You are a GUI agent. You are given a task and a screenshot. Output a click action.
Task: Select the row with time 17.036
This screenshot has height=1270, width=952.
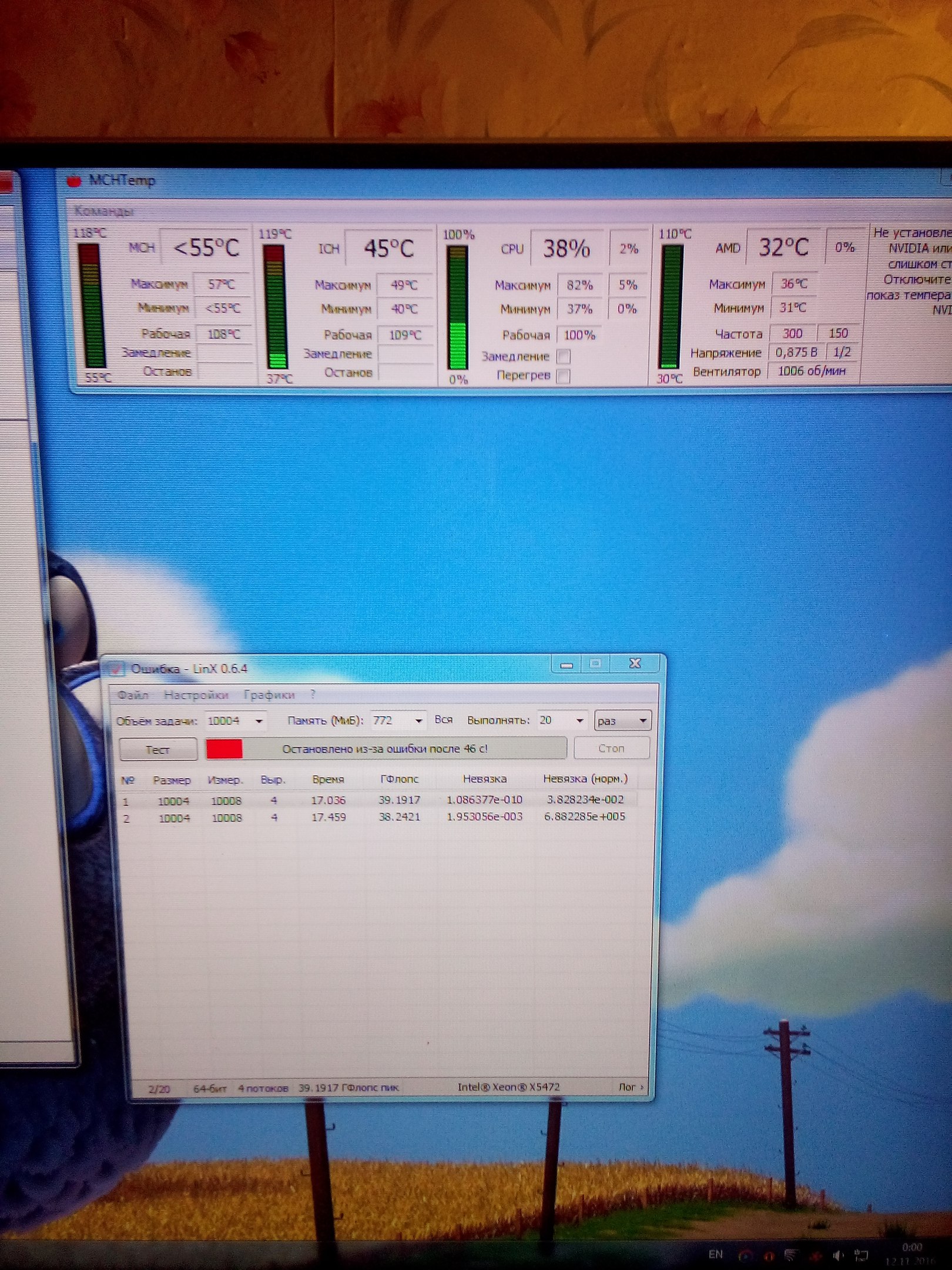point(378,800)
